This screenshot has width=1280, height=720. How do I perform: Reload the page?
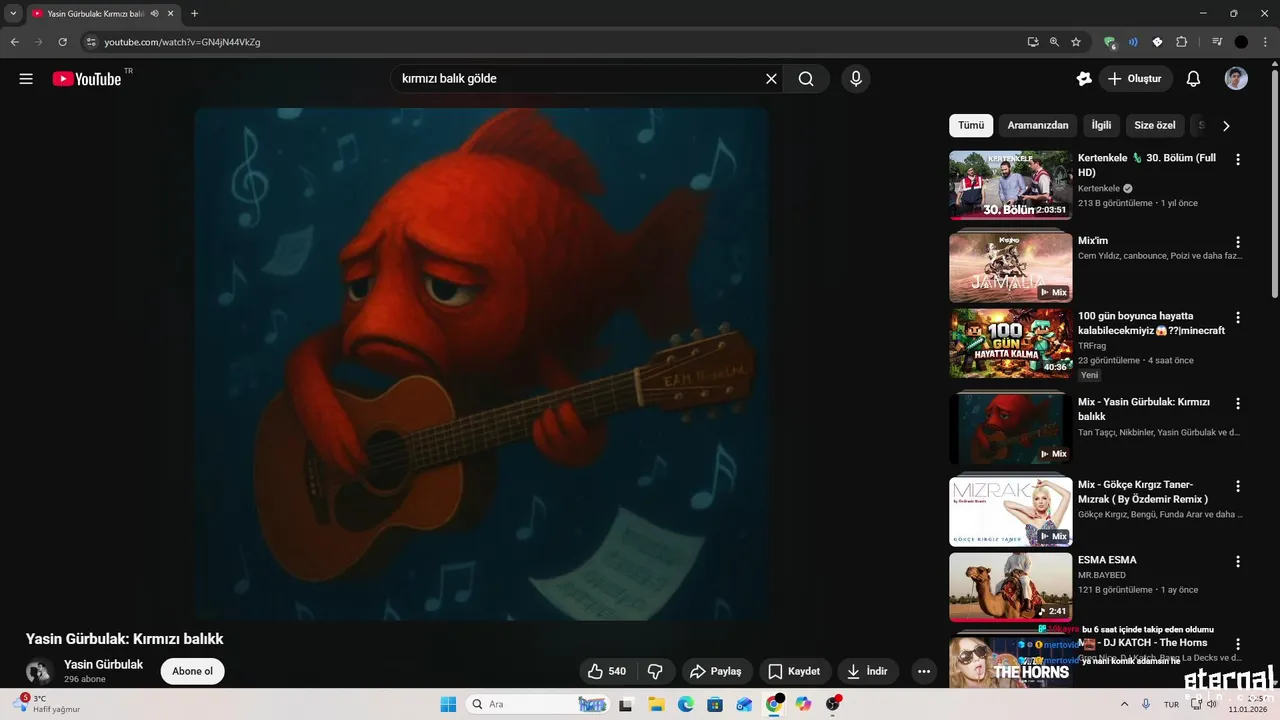[63, 42]
